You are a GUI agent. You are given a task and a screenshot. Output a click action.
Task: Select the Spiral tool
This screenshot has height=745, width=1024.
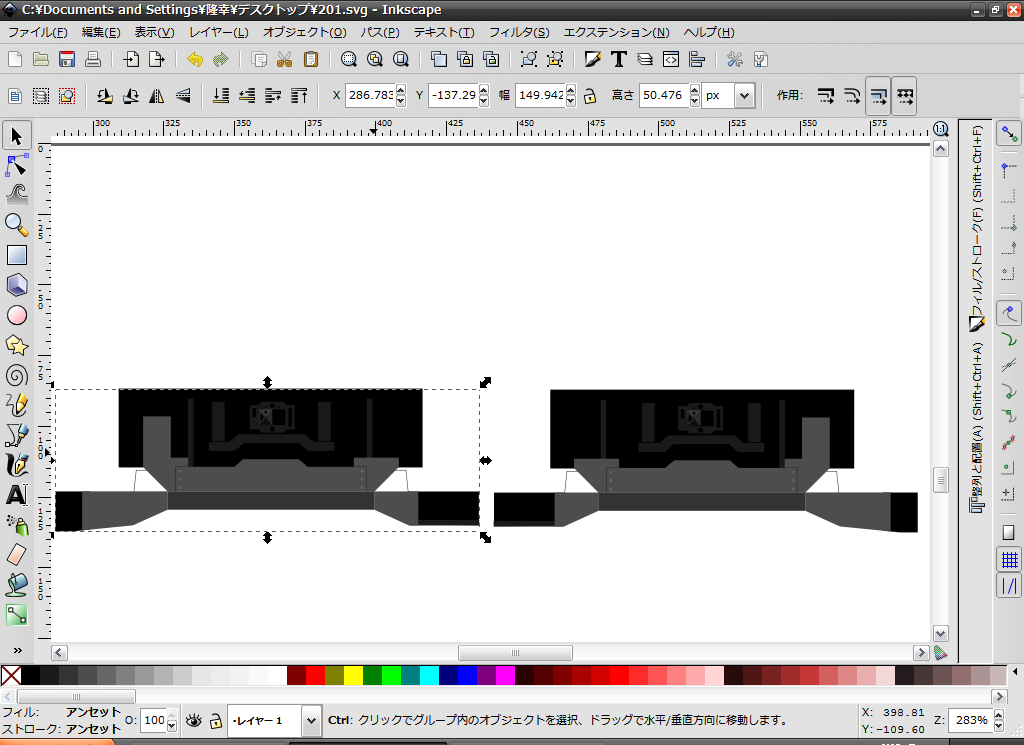(x=16, y=375)
